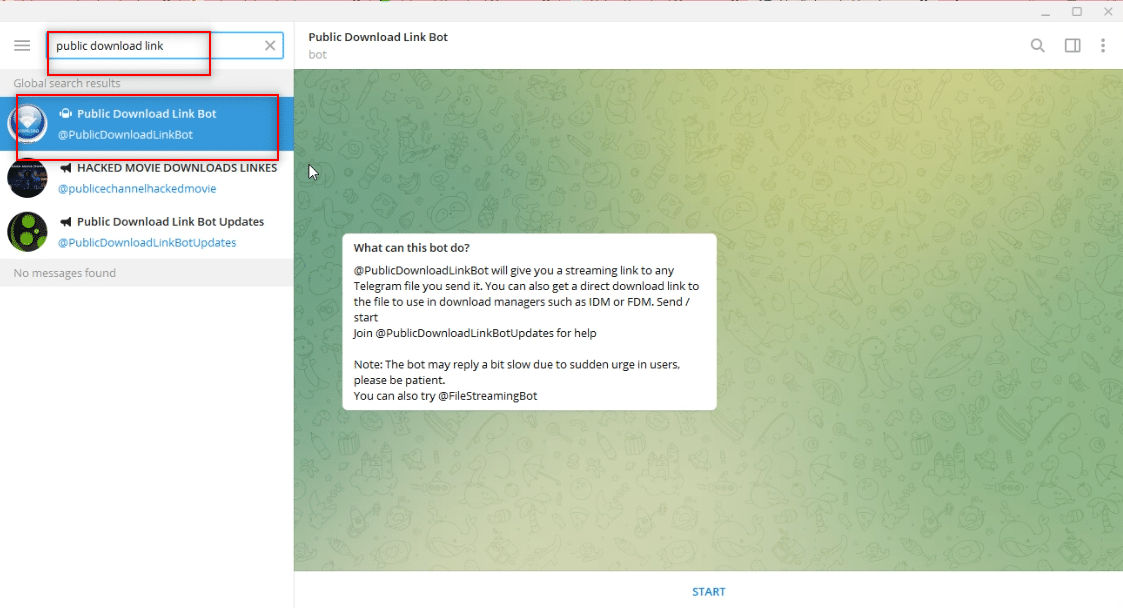Click megaphone icon beside Bot Updates
1123x608 pixels.
(65, 221)
